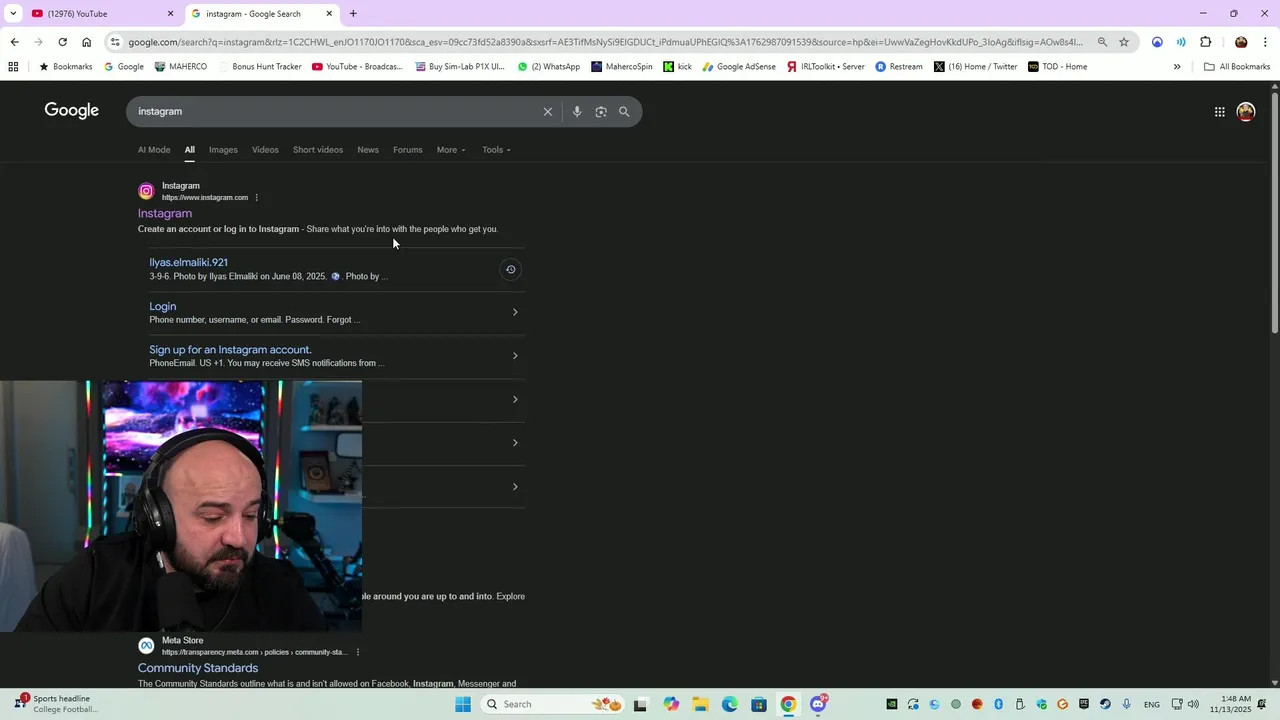
Task: Switch to AI Mode tab
Action: (154, 150)
